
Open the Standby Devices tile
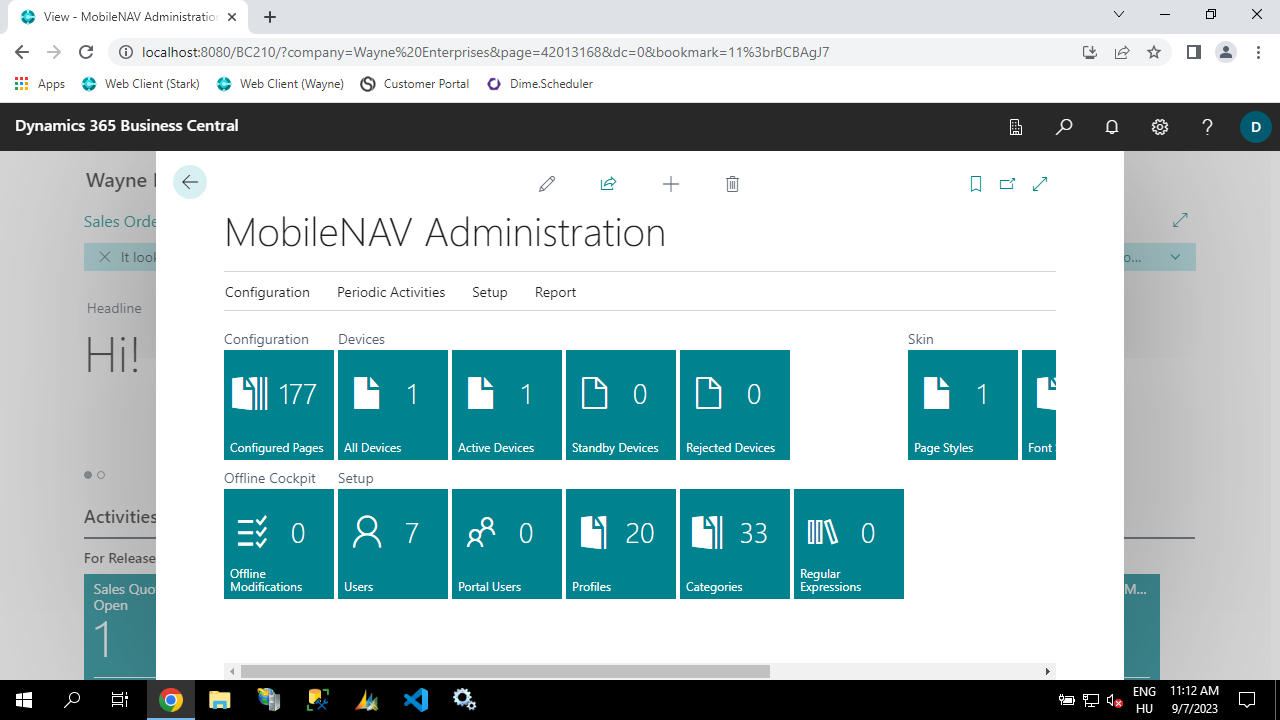(x=621, y=405)
